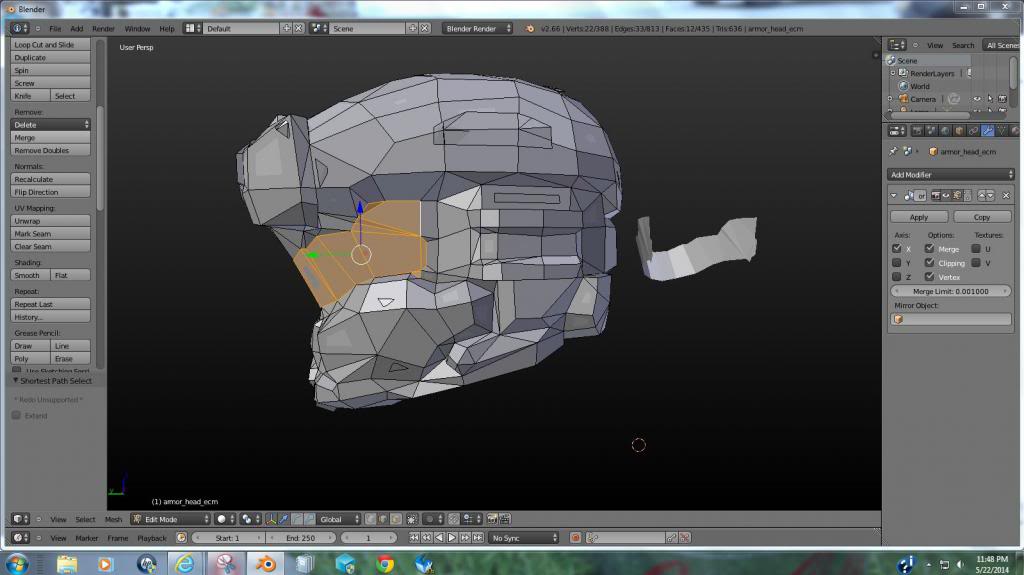Image resolution: width=1024 pixels, height=575 pixels.
Task: Click the record keyframe button in timeline
Action: tap(575, 538)
